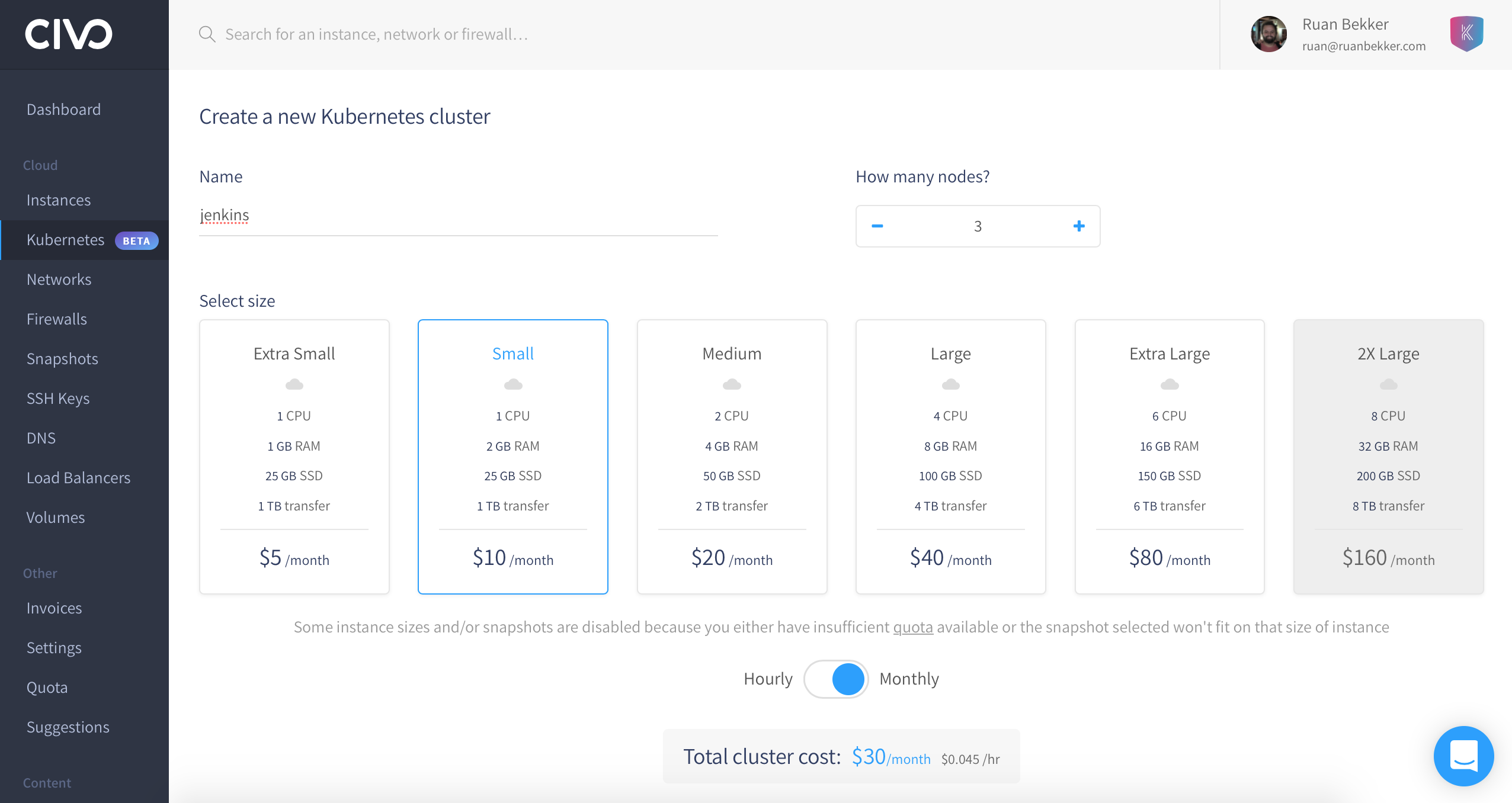Click the $30/month total cluster cost
The image size is (1512, 803).
tap(891, 757)
